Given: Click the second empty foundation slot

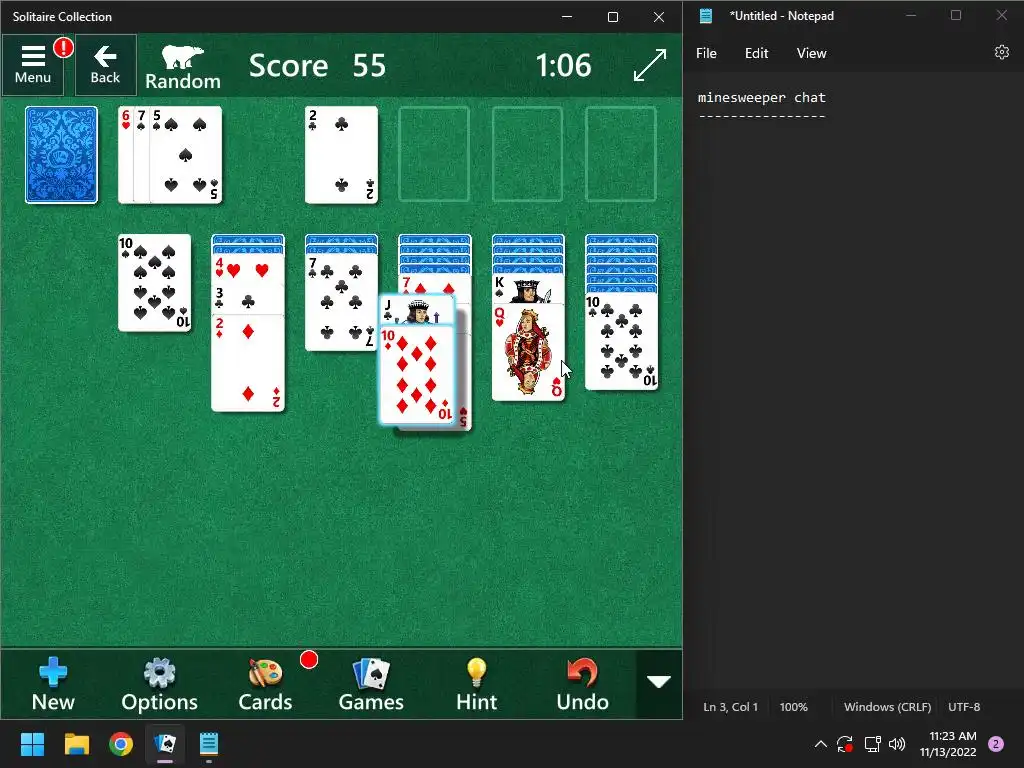Looking at the screenshot, I should [x=434, y=155].
